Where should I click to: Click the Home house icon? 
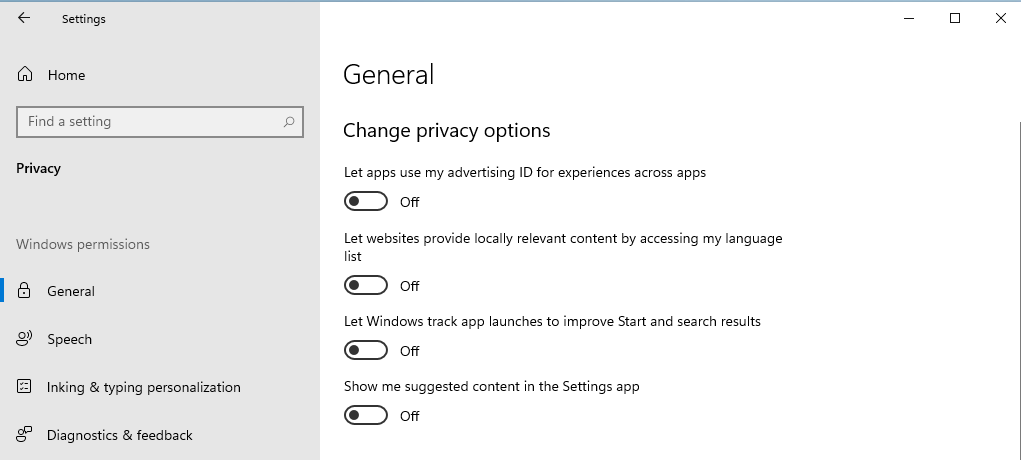tap(25, 75)
